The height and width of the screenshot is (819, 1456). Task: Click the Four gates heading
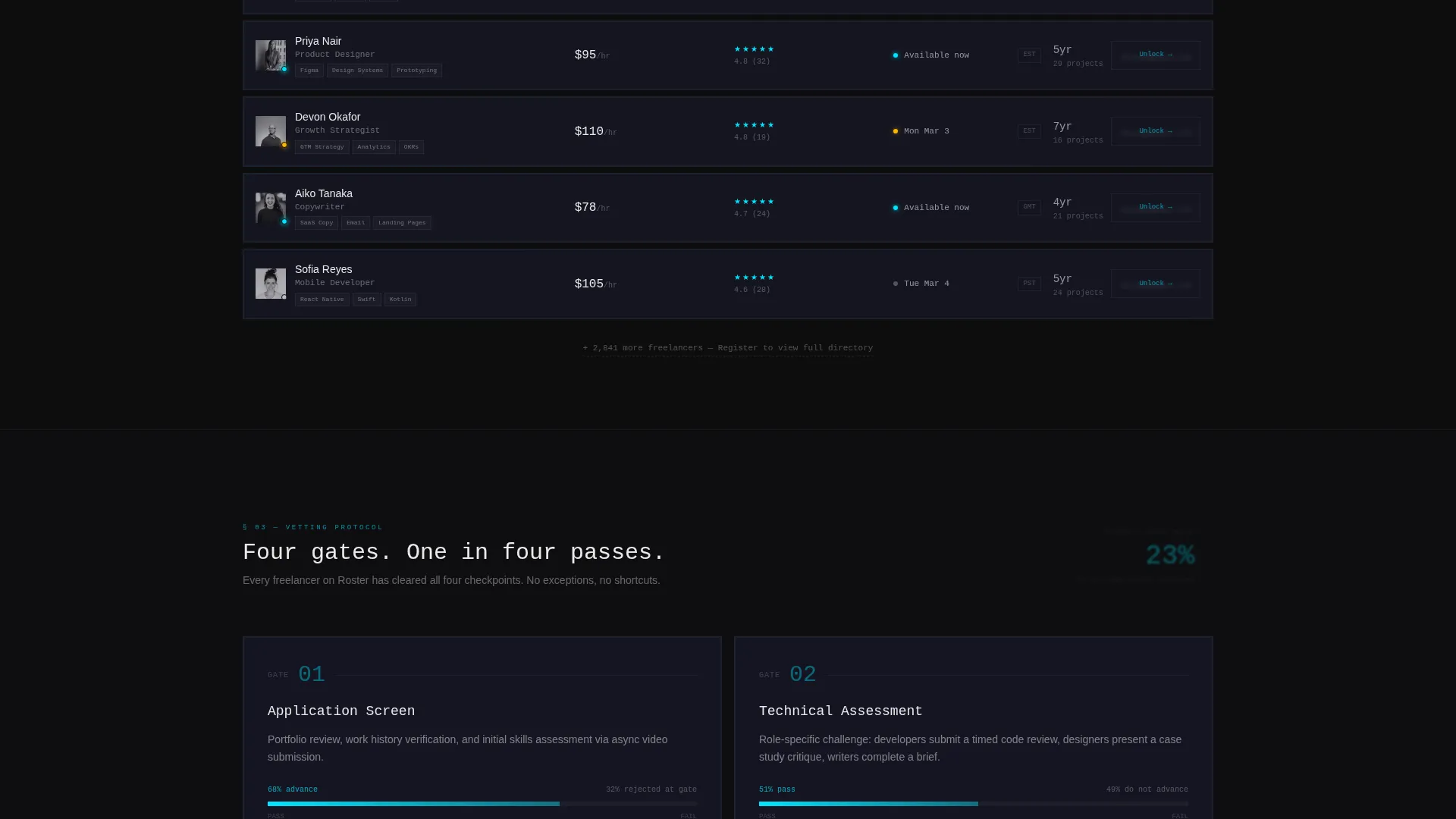click(x=453, y=552)
